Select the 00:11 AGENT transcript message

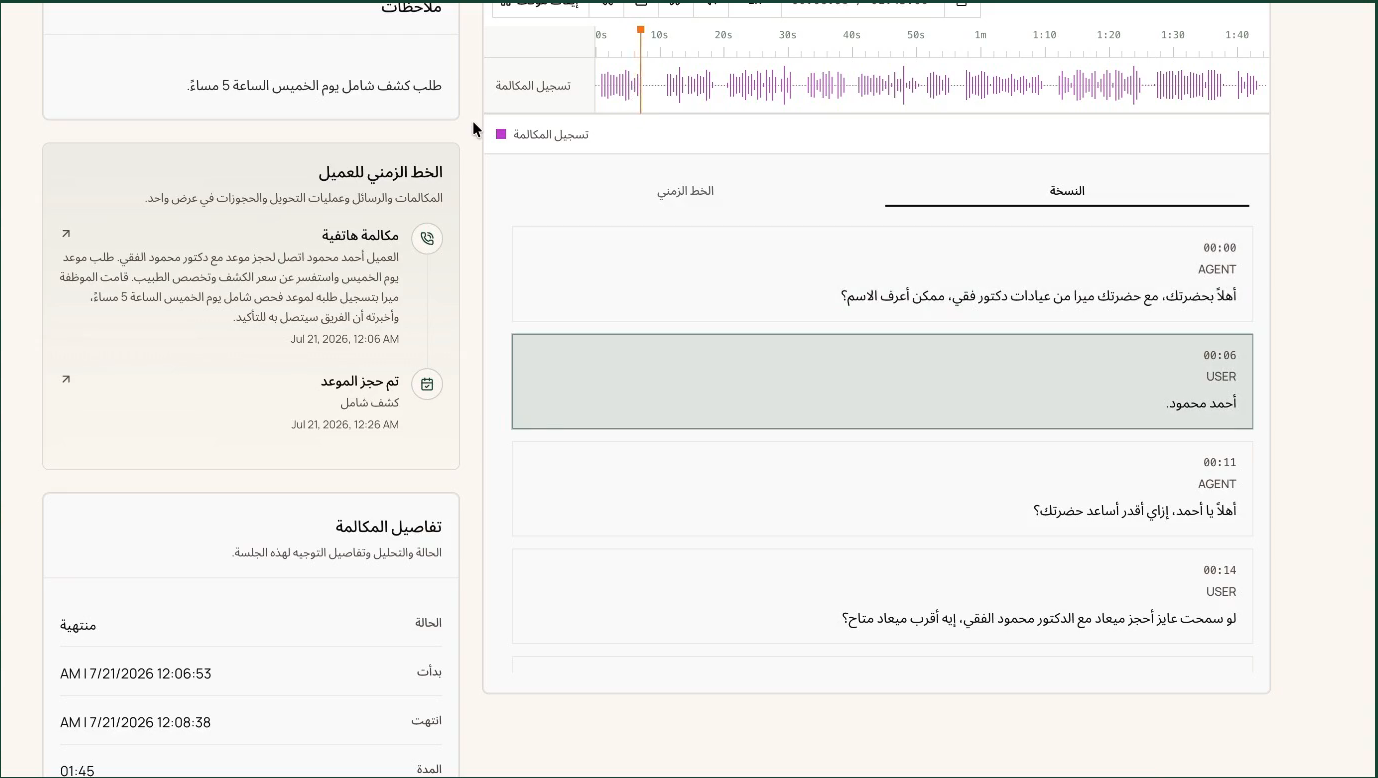[x=882, y=489]
